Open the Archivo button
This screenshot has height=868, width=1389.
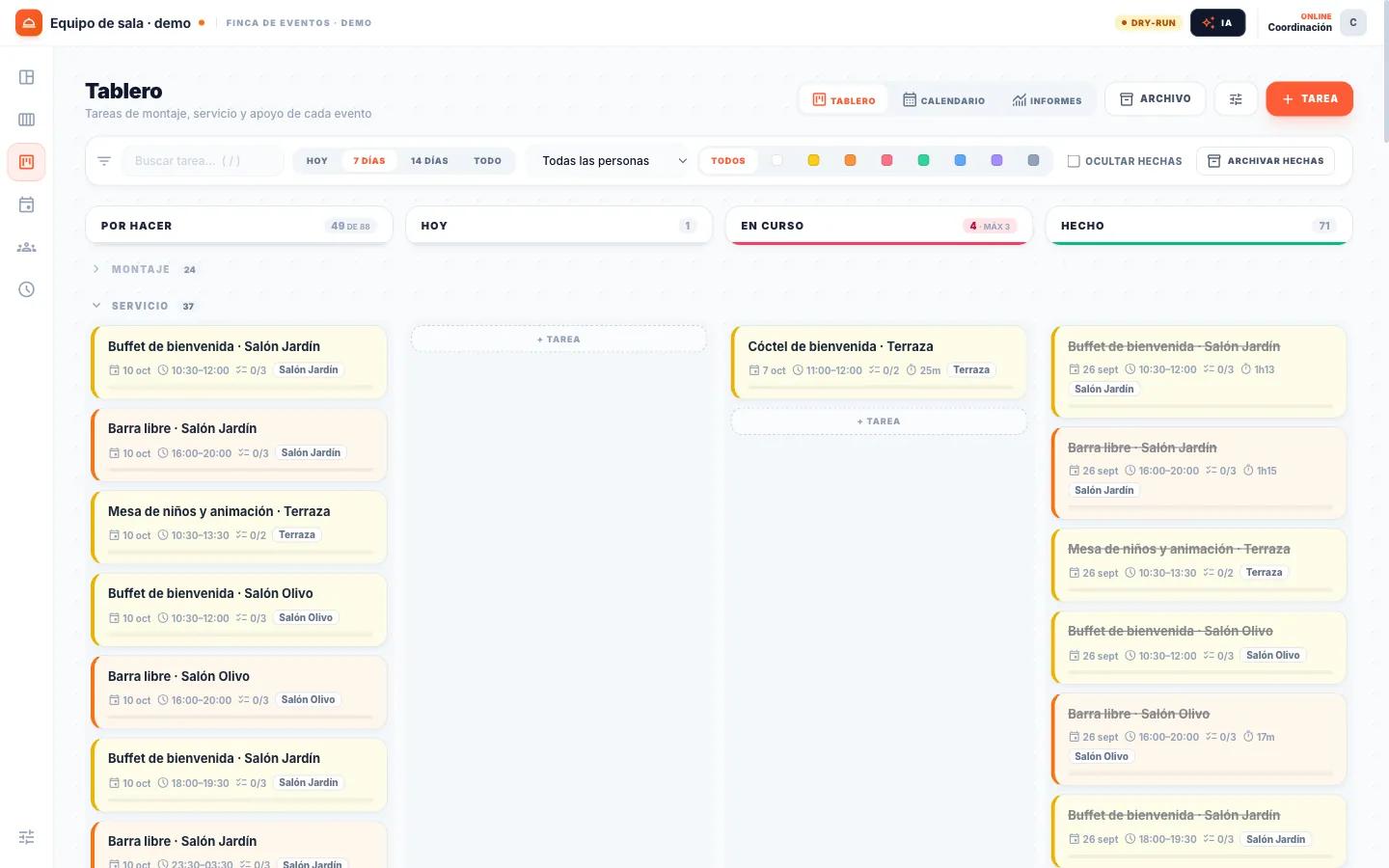(1155, 98)
